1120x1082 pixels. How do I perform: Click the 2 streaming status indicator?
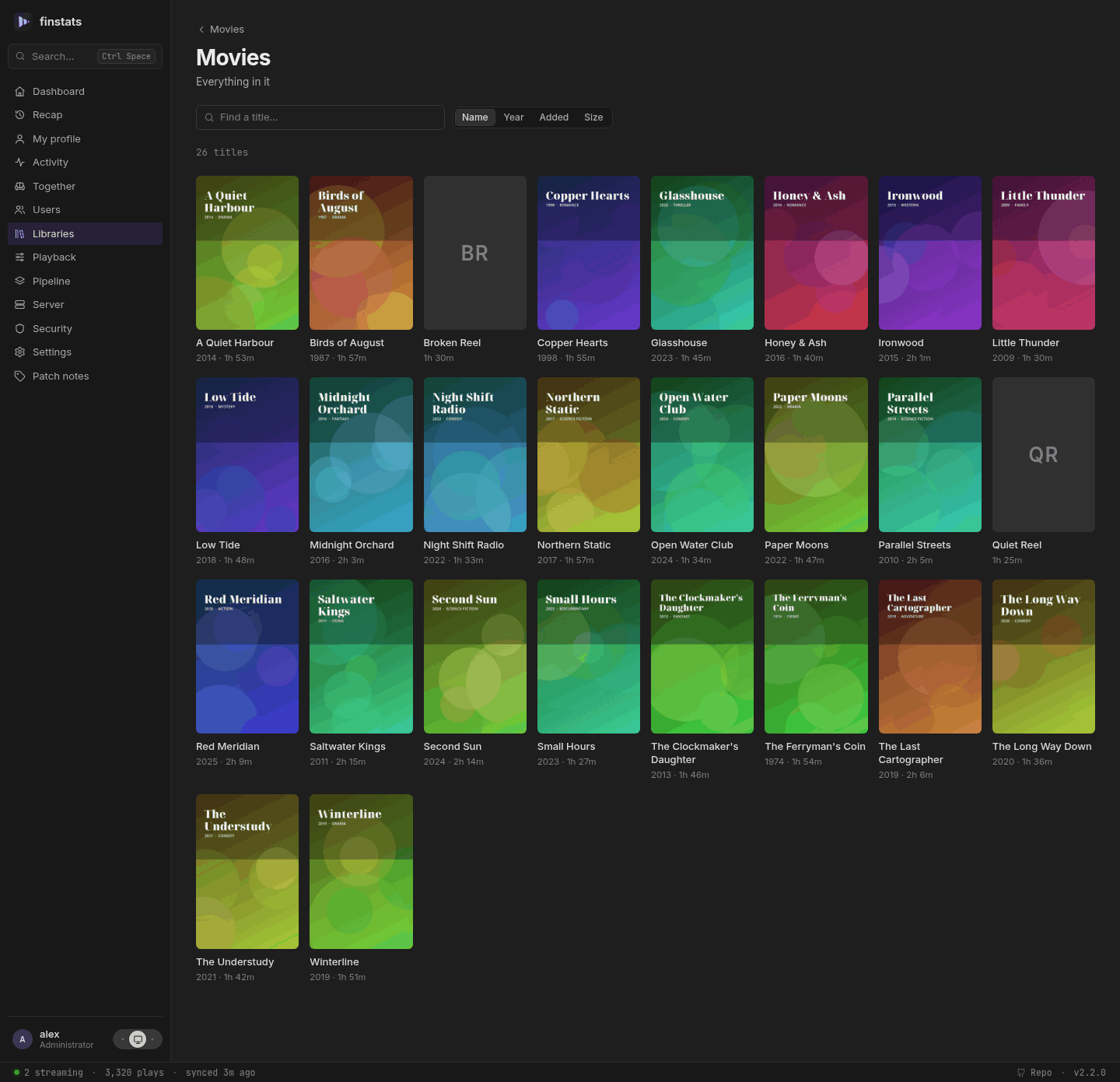click(48, 1073)
